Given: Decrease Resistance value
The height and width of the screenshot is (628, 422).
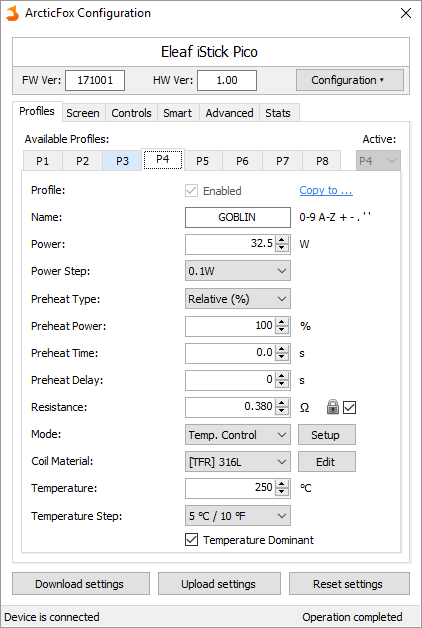Looking at the screenshot, I should pos(282,411).
